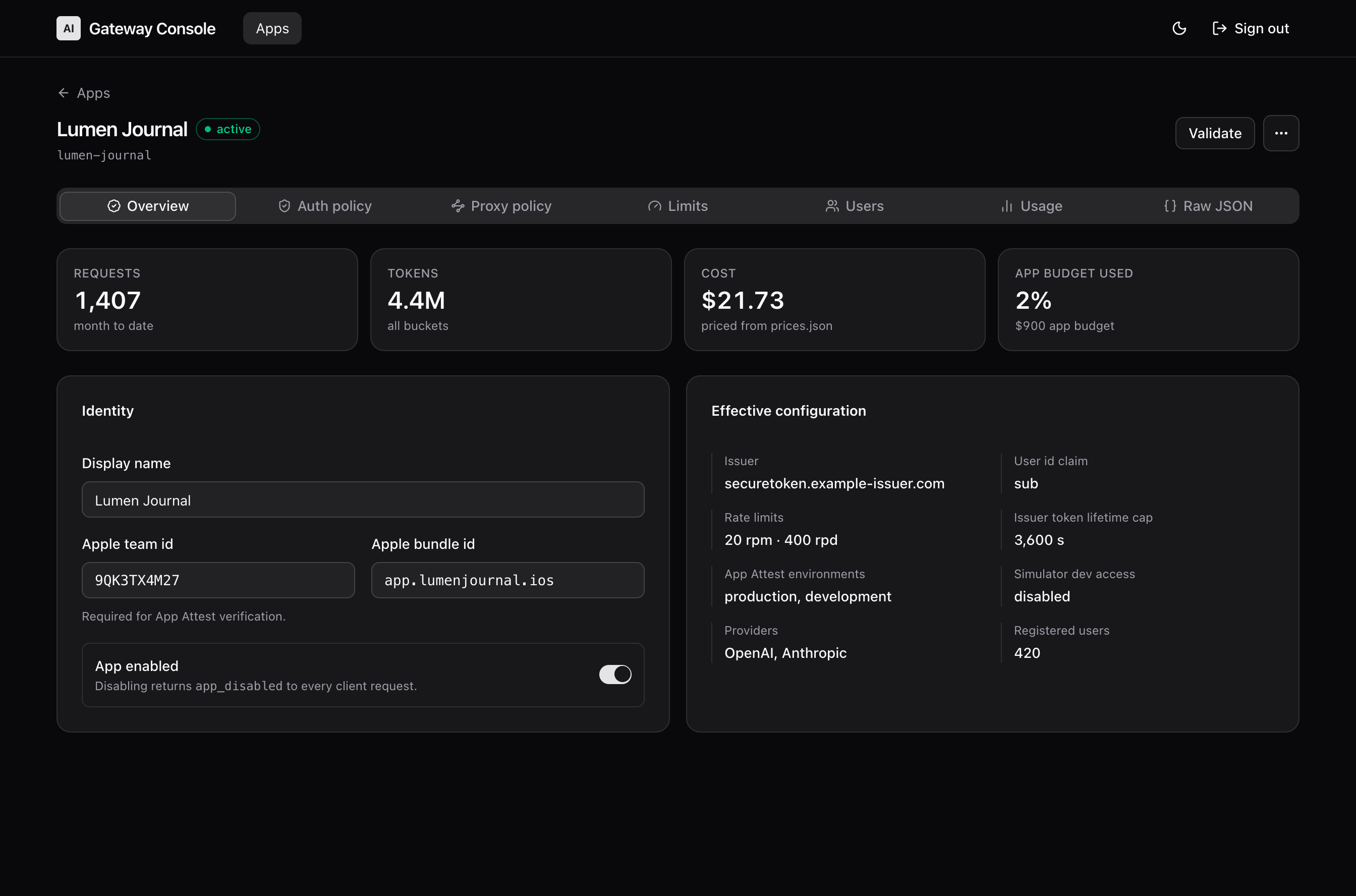Click the 'month to date' caption
Image resolution: width=1356 pixels, height=896 pixels.
pos(113,326)
